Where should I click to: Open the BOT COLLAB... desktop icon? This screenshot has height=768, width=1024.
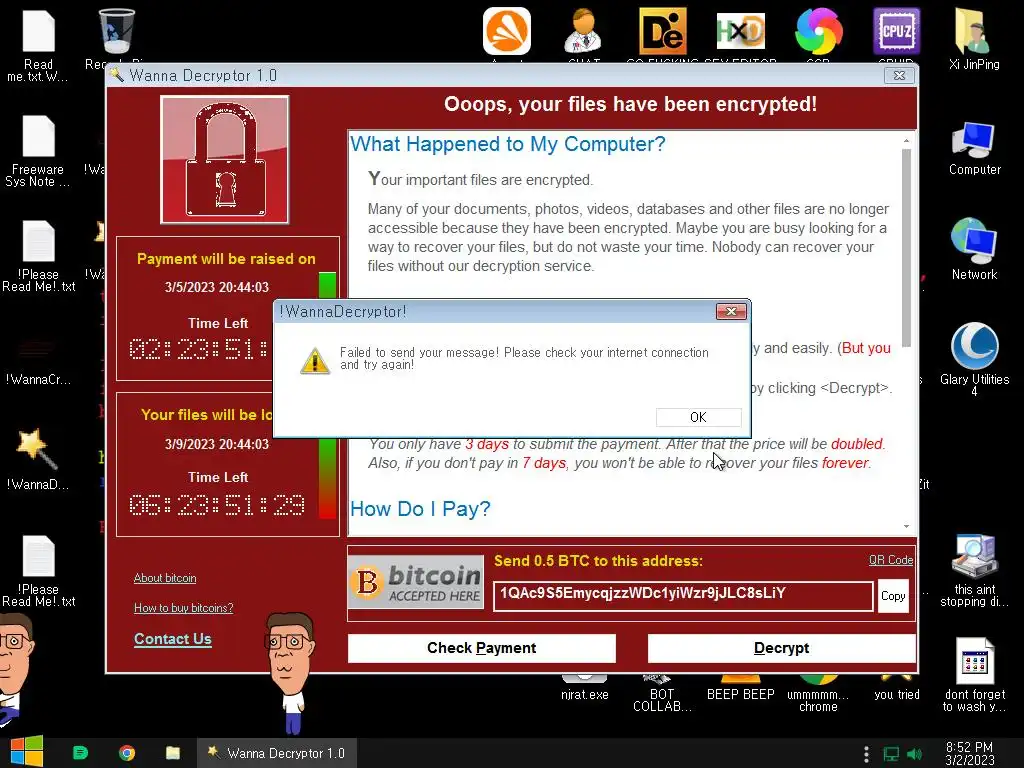662,694
